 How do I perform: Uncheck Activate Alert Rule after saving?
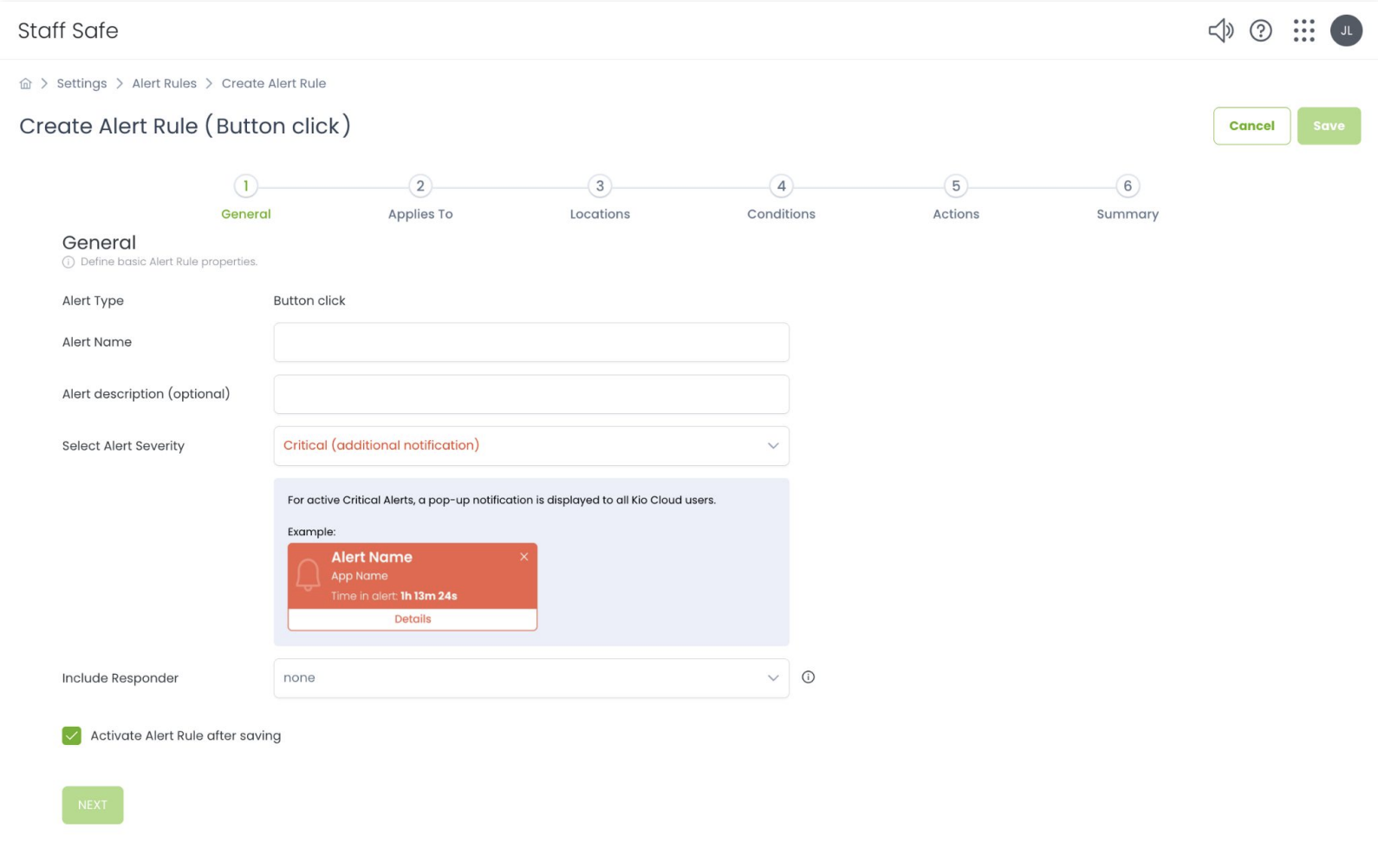click(x=72, y=735)
